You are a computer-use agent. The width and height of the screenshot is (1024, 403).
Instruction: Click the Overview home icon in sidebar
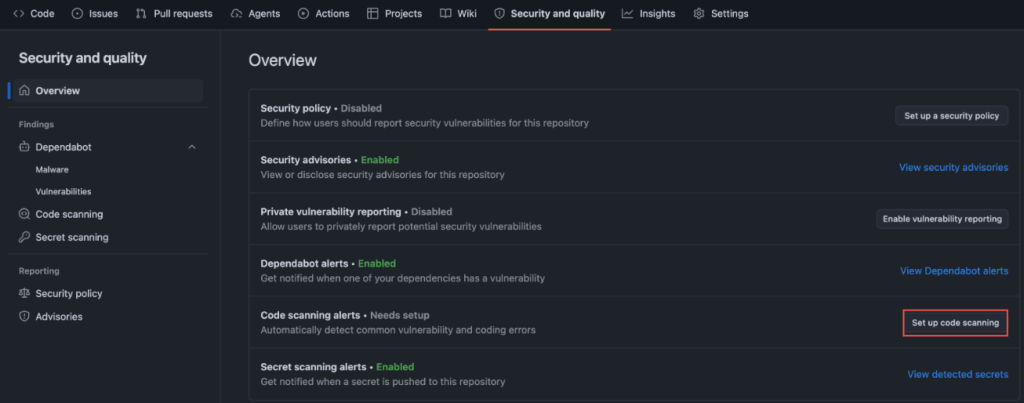pyautogui.click(x=25, y=91)
